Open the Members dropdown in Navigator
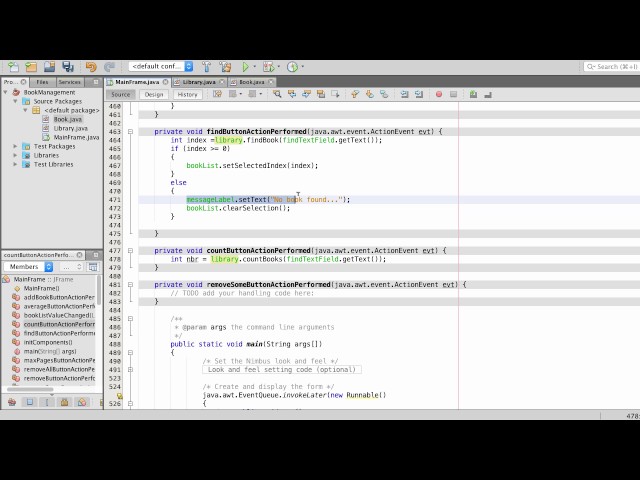640x480 pixels. (x=29, y=267)
